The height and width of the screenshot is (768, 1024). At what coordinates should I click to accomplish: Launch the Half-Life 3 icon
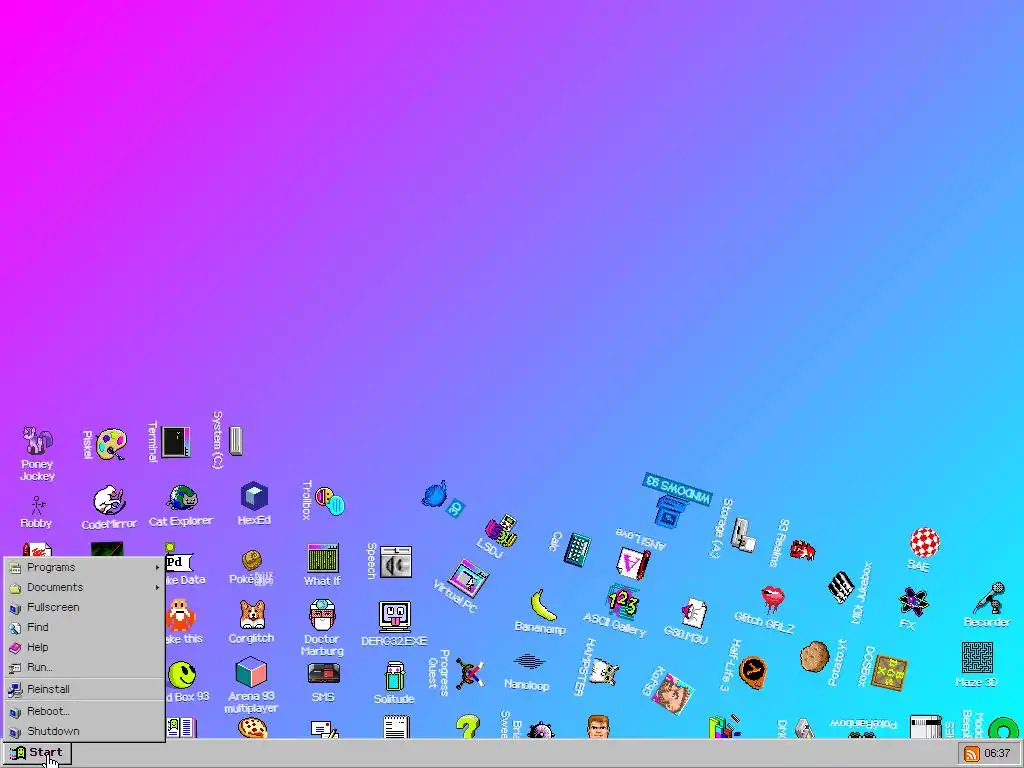(x=752, y=672)
